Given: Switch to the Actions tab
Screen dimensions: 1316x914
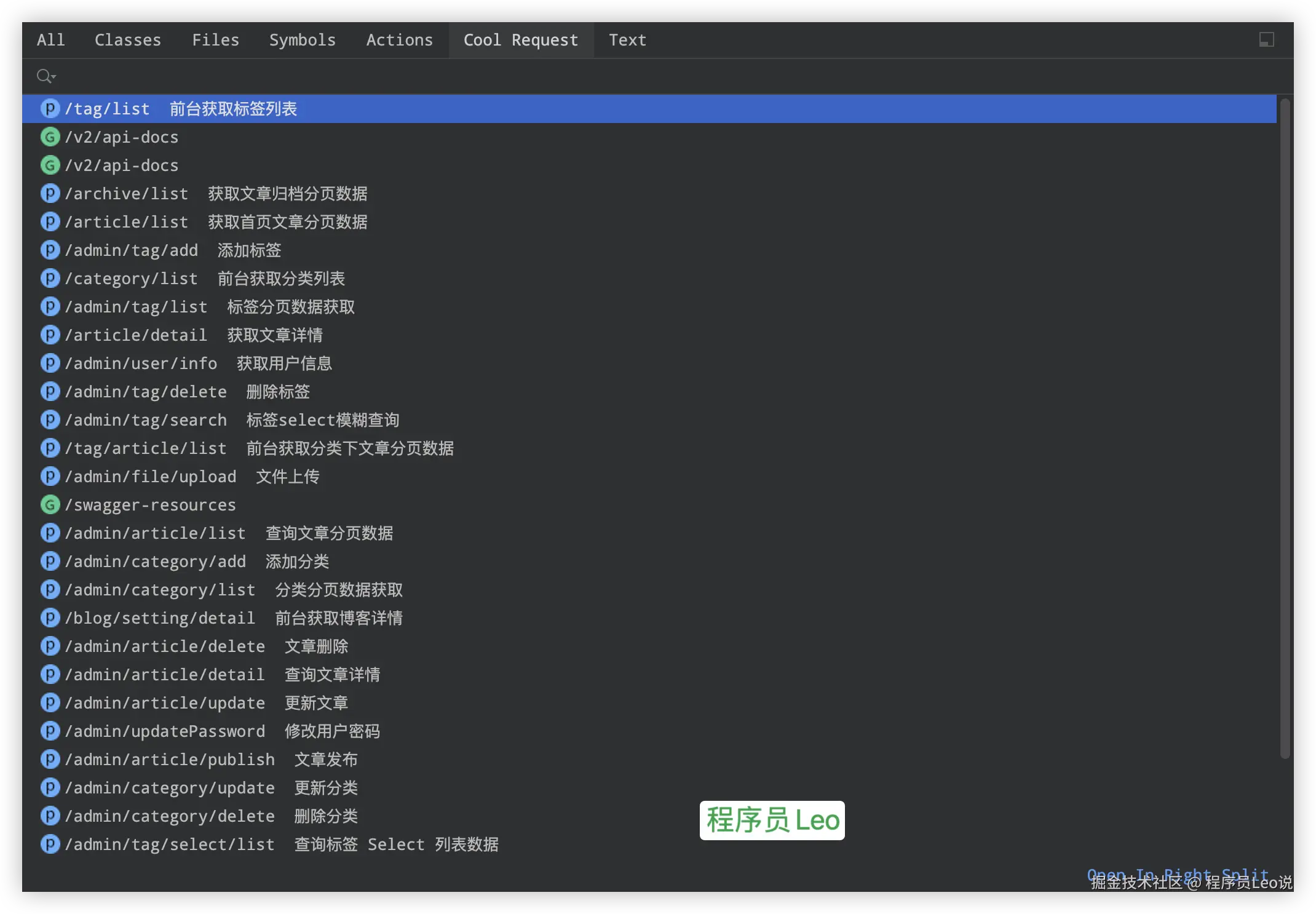Looking at the screenshot, I should click(400, 39).
